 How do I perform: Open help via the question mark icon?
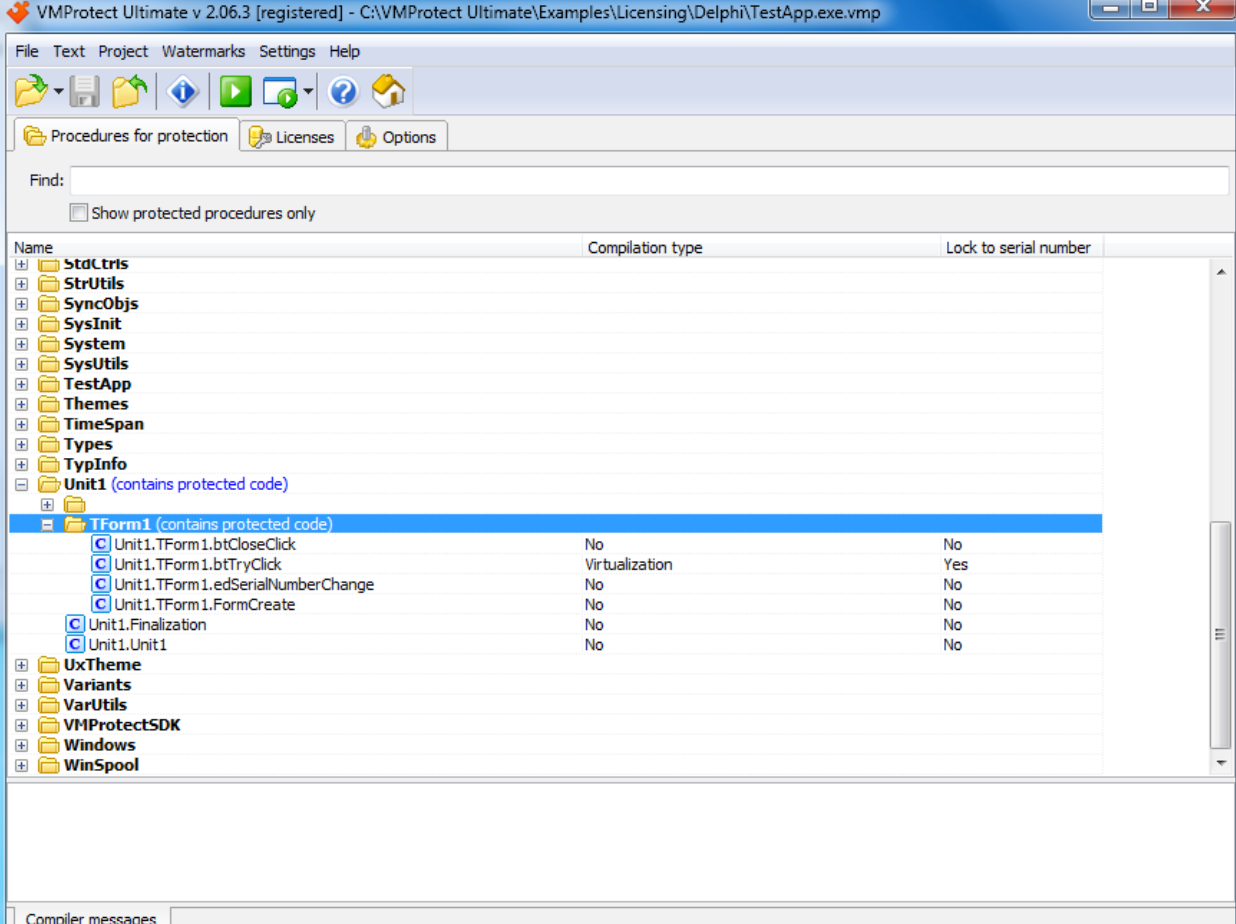pyautogui.click(x=343, y=92)
